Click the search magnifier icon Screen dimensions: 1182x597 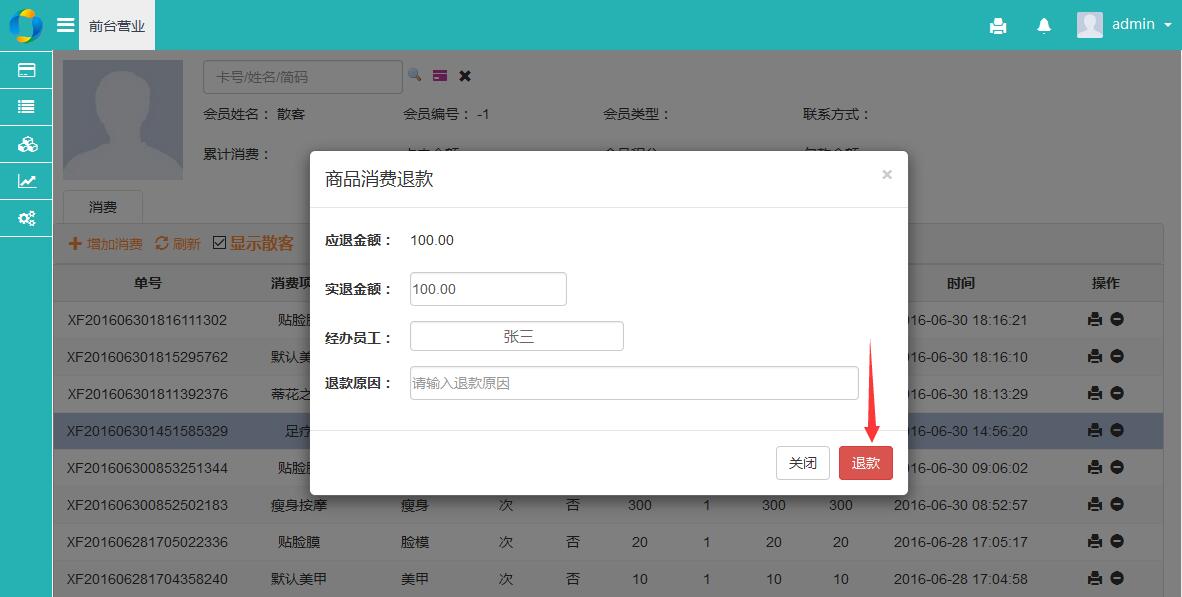click(x=415, y=75)
